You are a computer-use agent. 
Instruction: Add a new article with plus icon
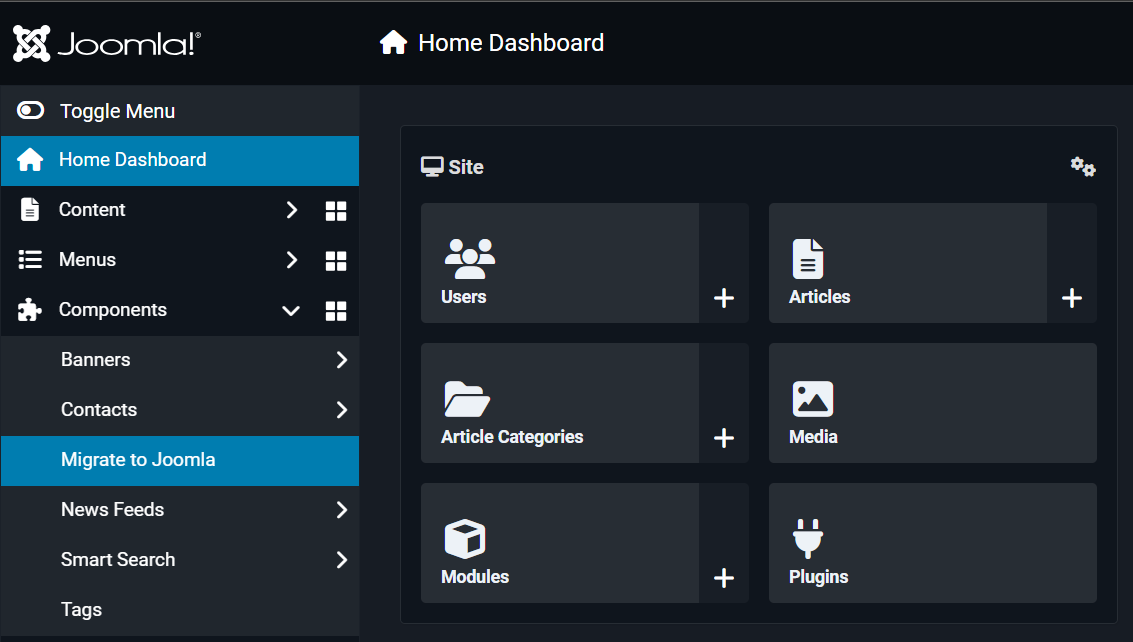click(x=1072, y=298)
